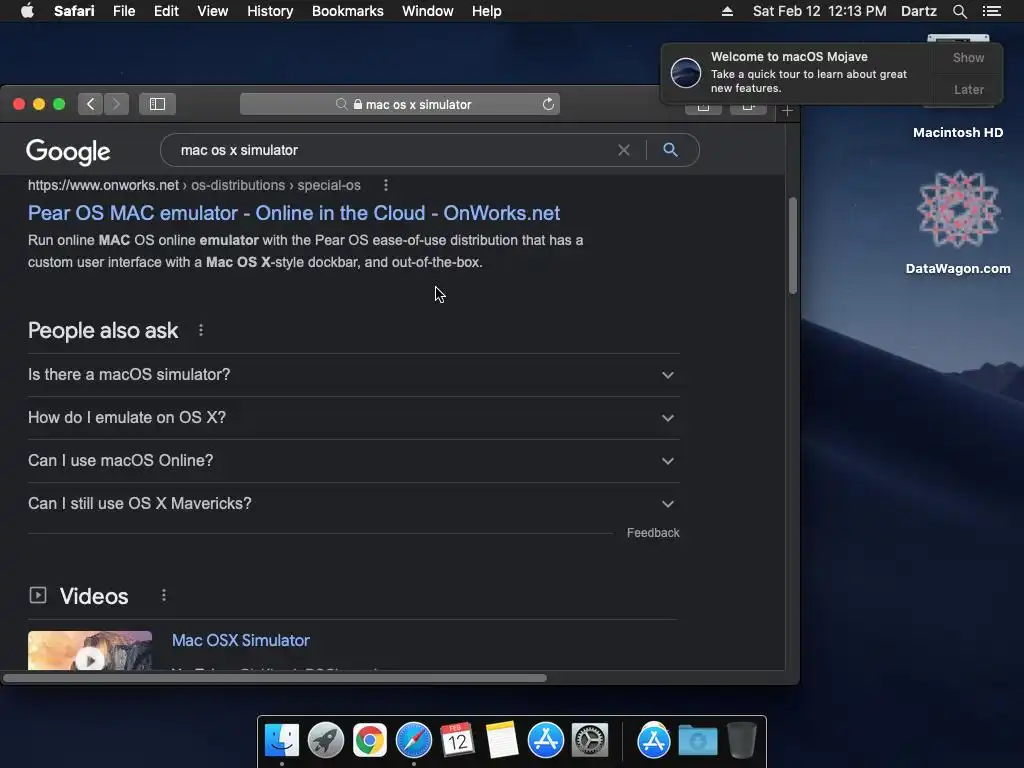1024x768 pixels.
Task: Click the Welcome to macOS Mojave notification
Action: 797,73
